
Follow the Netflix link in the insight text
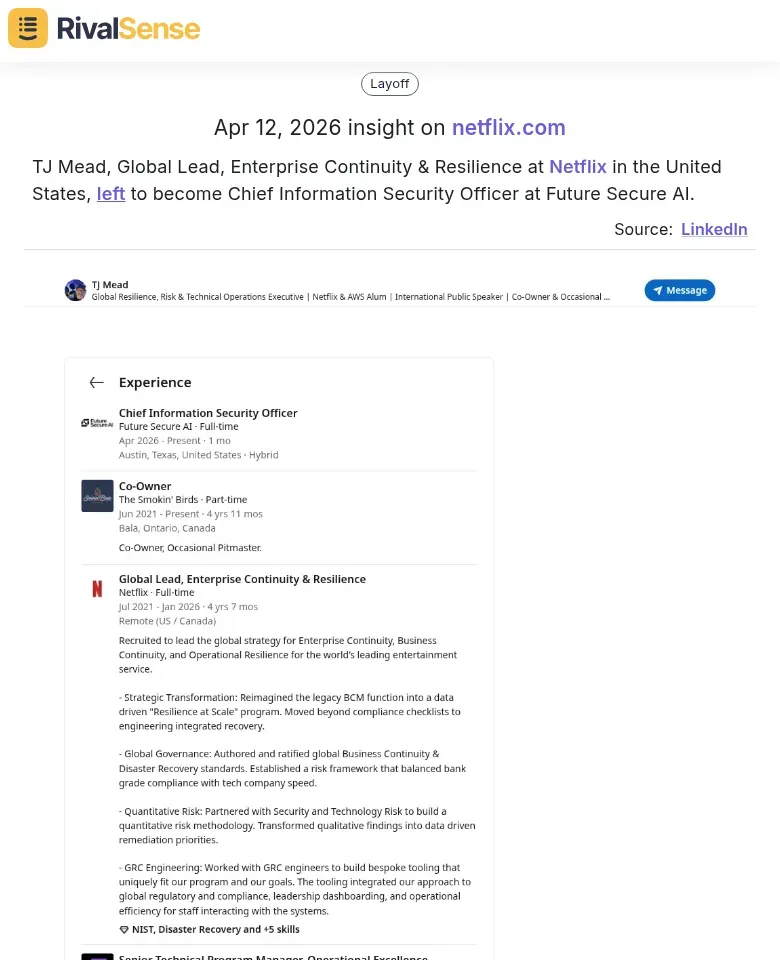(x=578, y=167)
